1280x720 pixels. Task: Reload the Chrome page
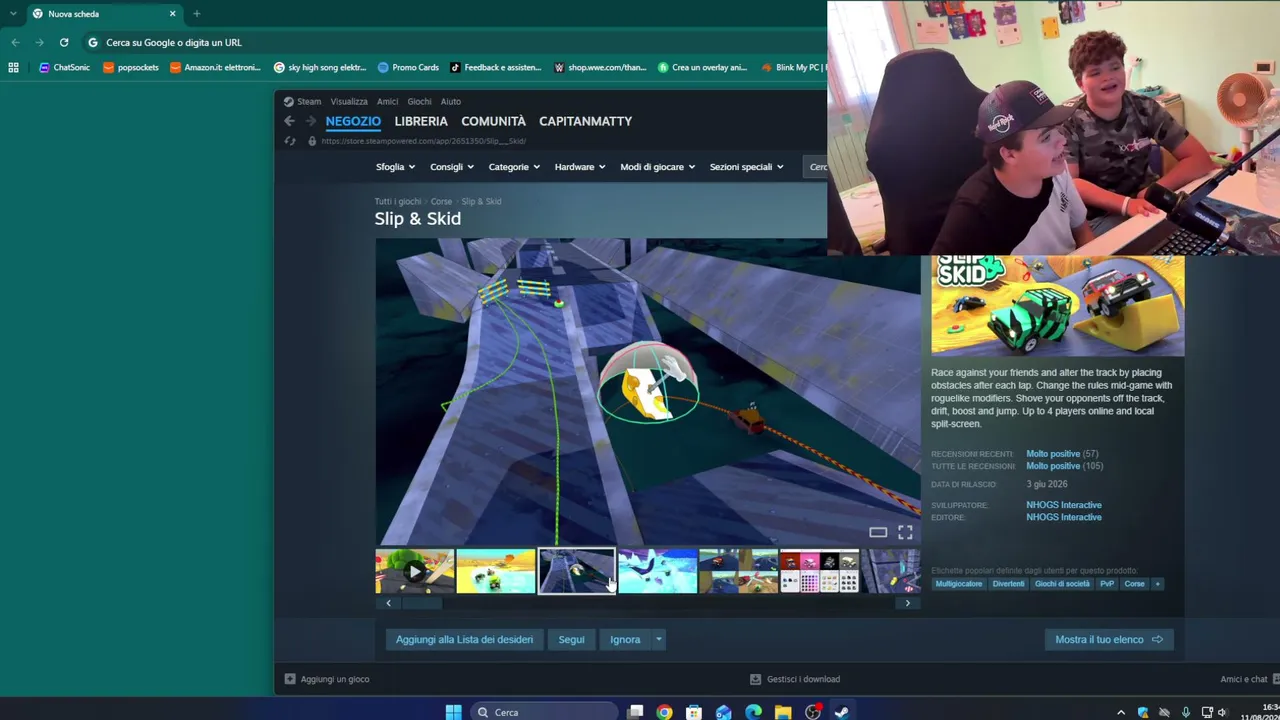[x=64, y=42]
